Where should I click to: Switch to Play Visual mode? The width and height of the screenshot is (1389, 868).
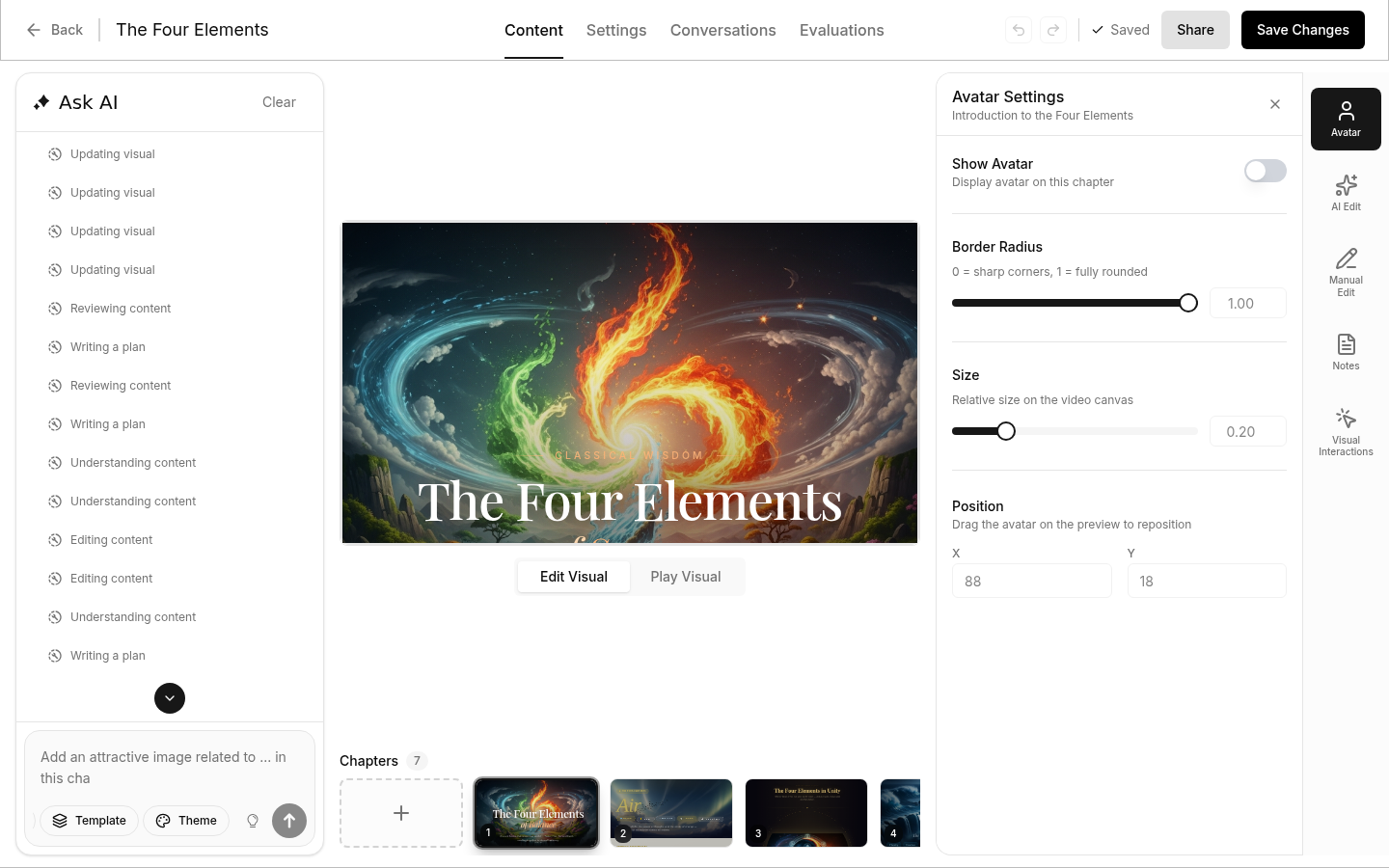click(x=685, y=577)
